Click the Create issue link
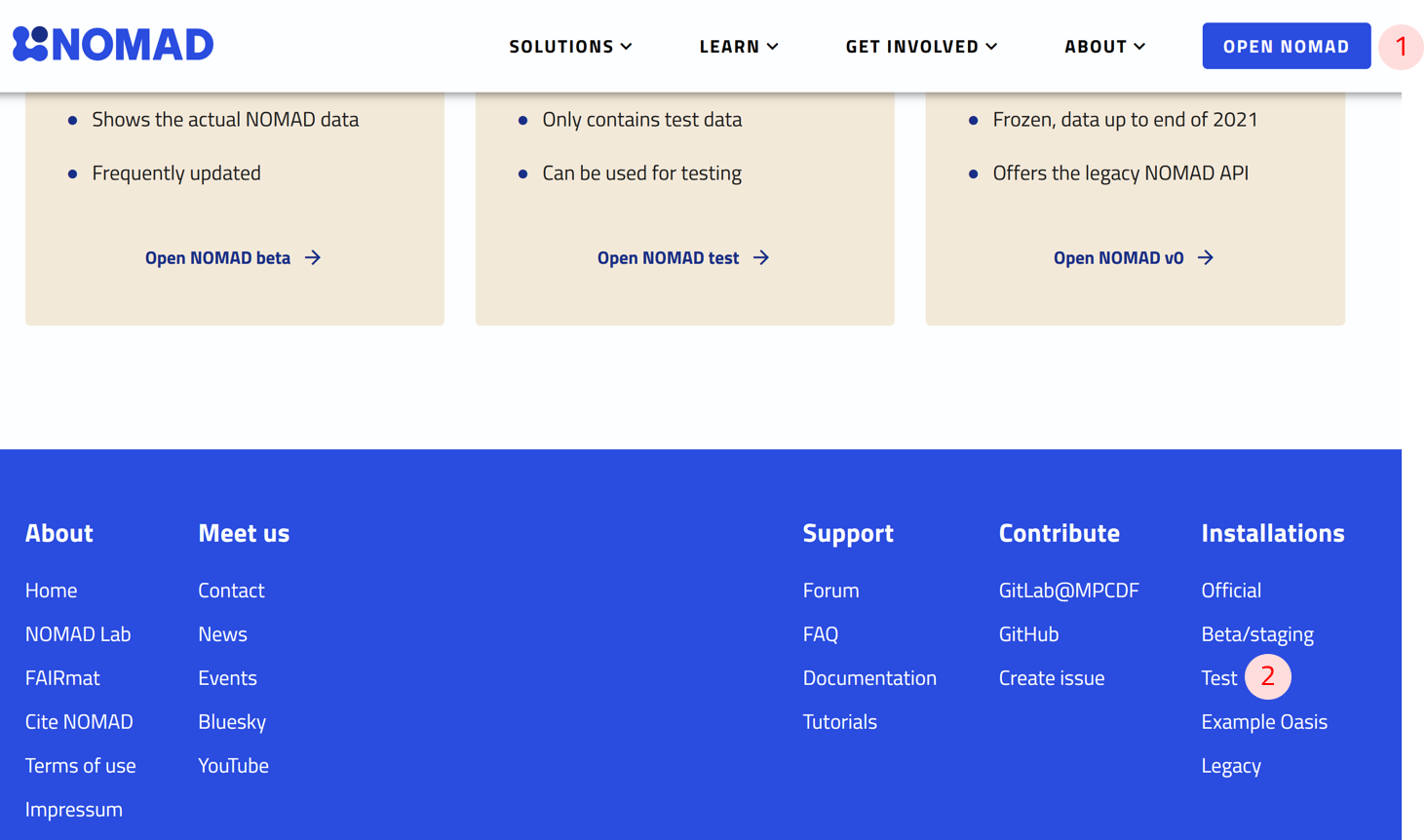1427x840 pixels. (x=1051, y=678)
